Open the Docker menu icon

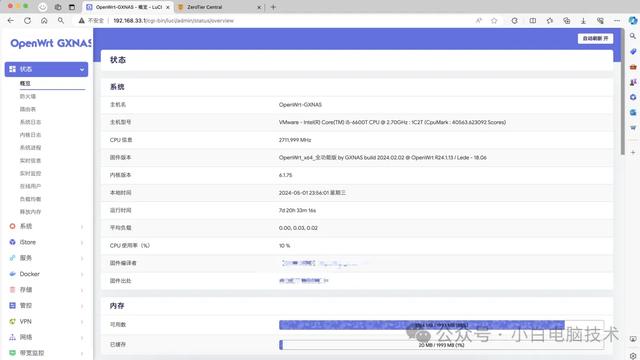(x=13, y=274)
